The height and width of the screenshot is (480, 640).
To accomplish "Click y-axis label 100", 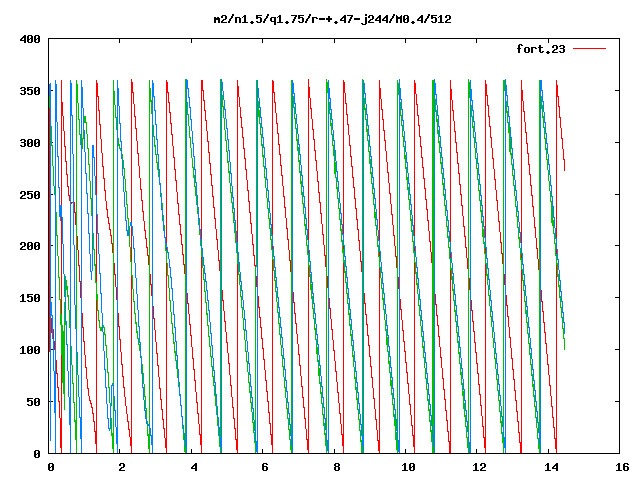I will 30,350.
